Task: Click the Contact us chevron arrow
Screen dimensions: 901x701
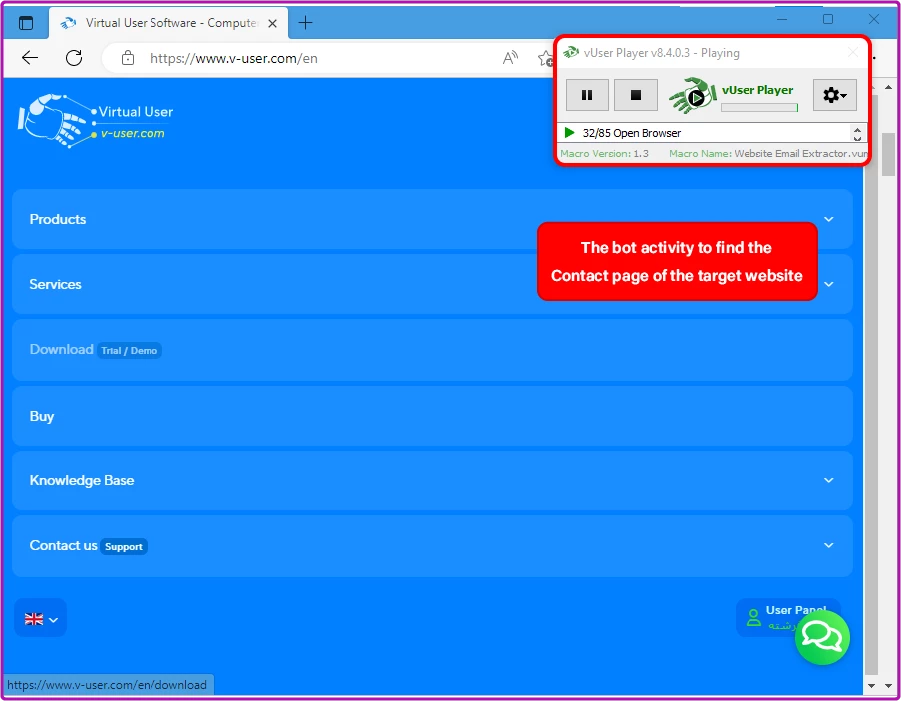Action: 829,545
